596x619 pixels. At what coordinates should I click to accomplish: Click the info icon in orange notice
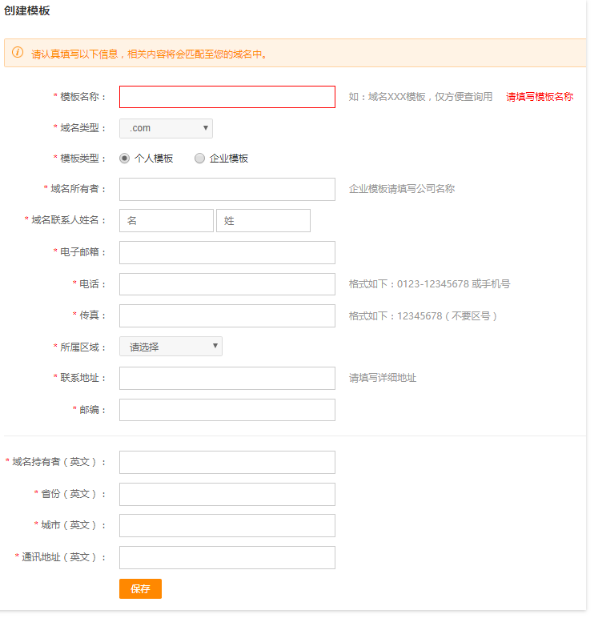[17, 53]
